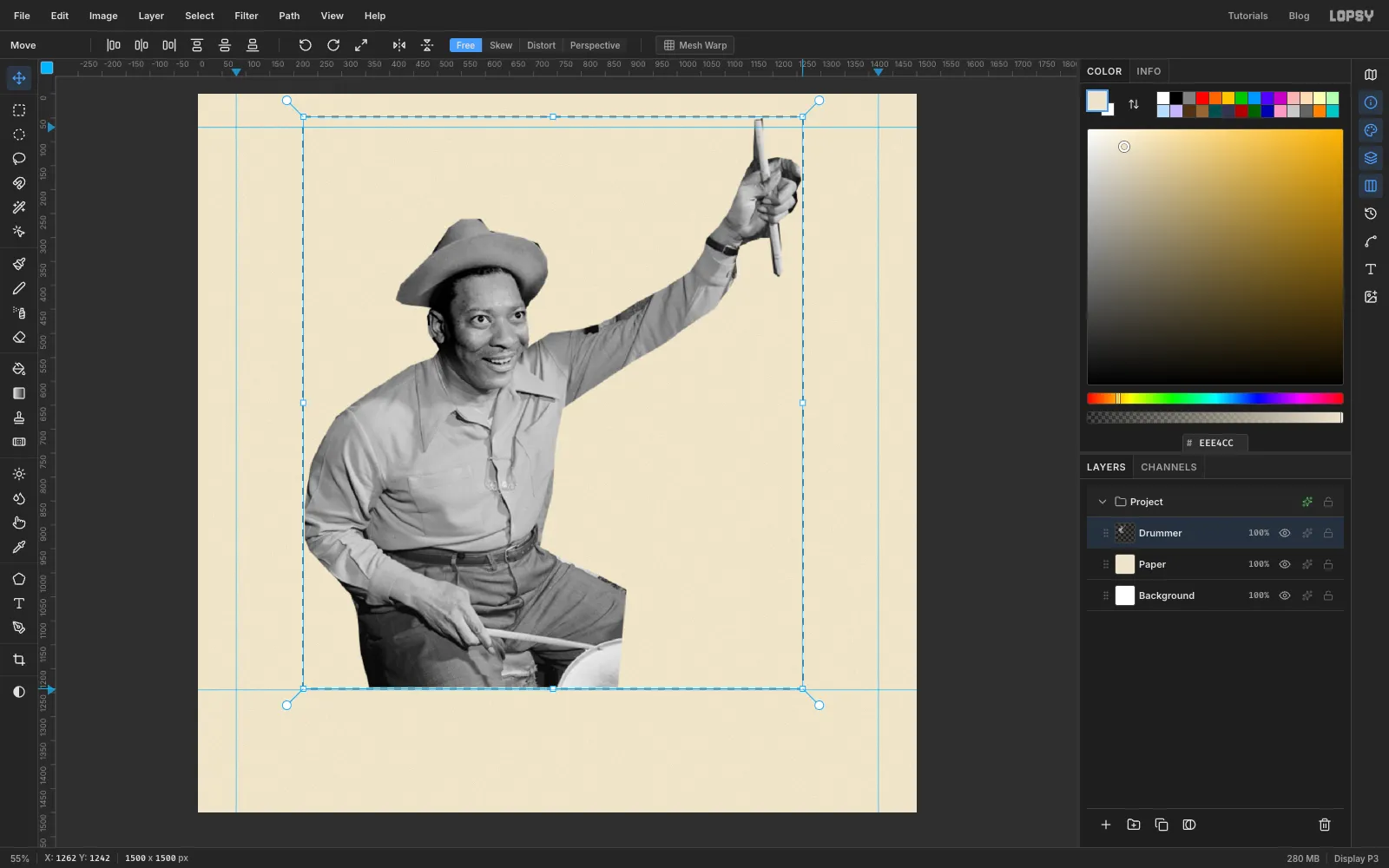Select the Magnetic Lasso tool
Screen dimensions: 1389x868
tap(19, 183)
